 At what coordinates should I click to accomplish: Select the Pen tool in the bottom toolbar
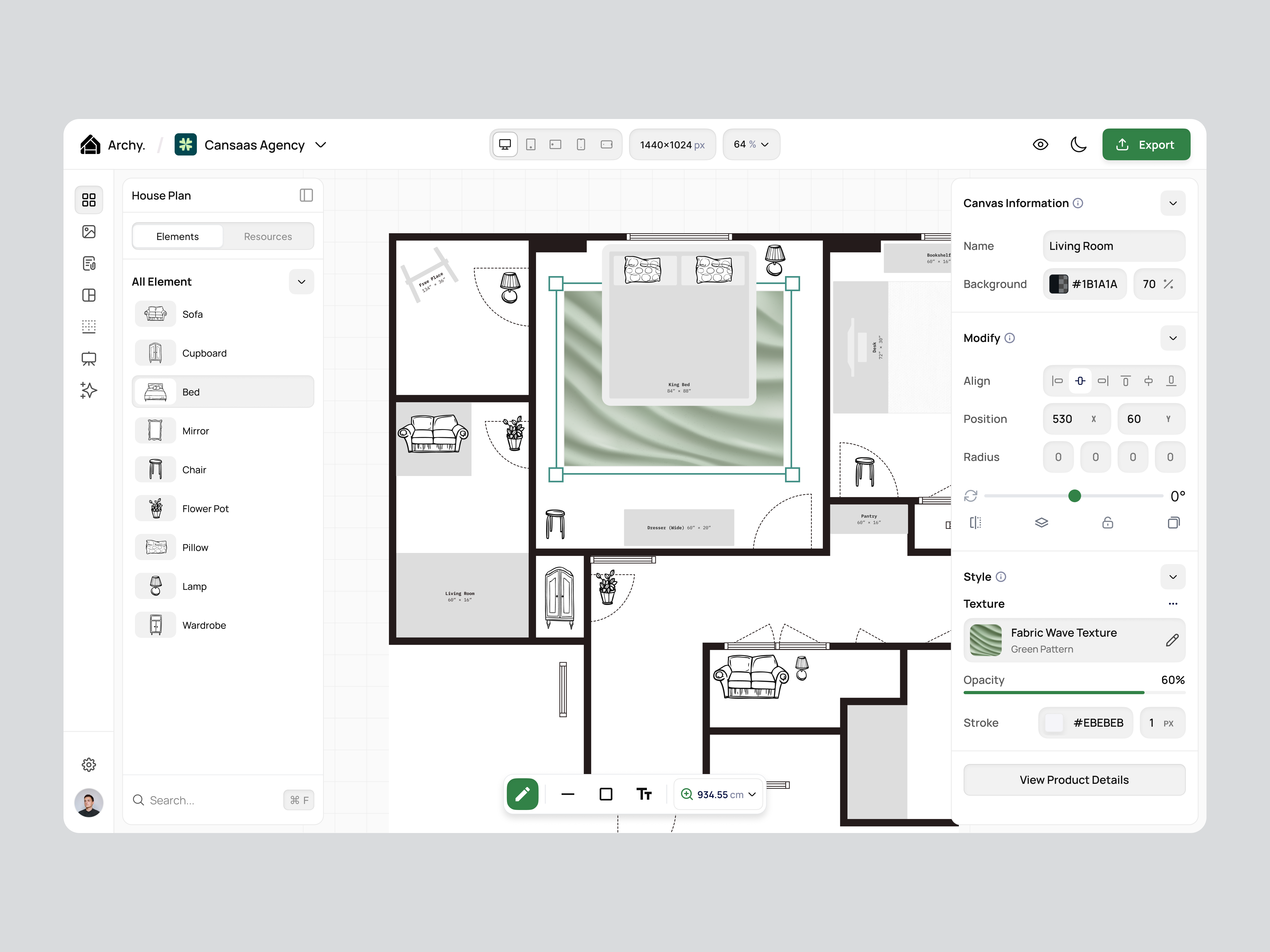[523, 794]
